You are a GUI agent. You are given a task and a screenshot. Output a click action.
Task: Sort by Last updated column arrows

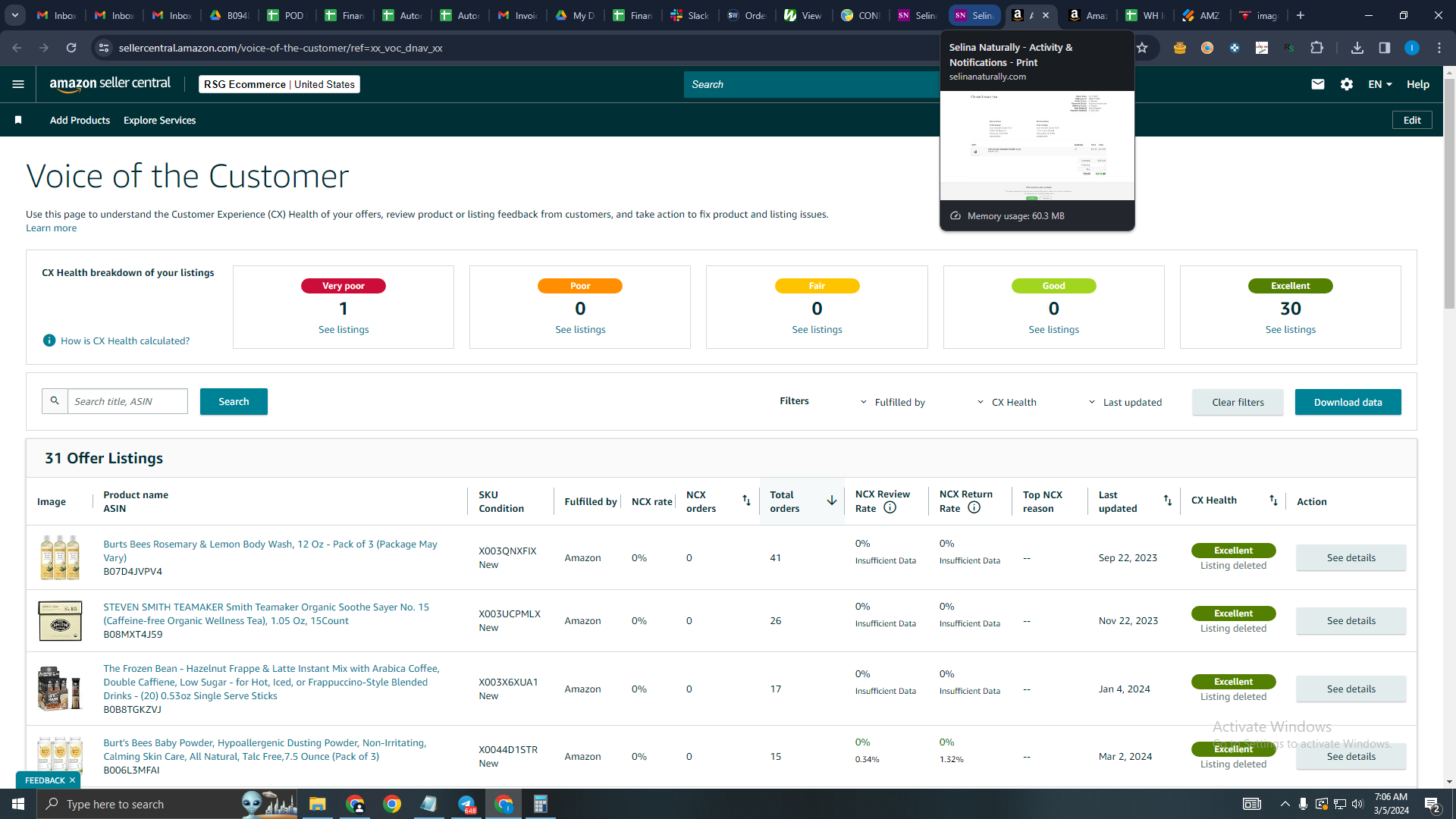pyautogui.click(x=1168, y=500)
